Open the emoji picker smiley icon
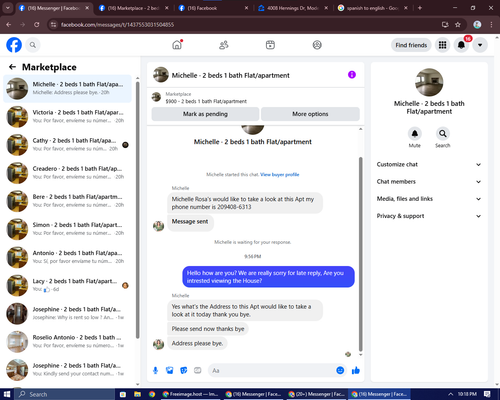The image size is (500, 400). 340,370
